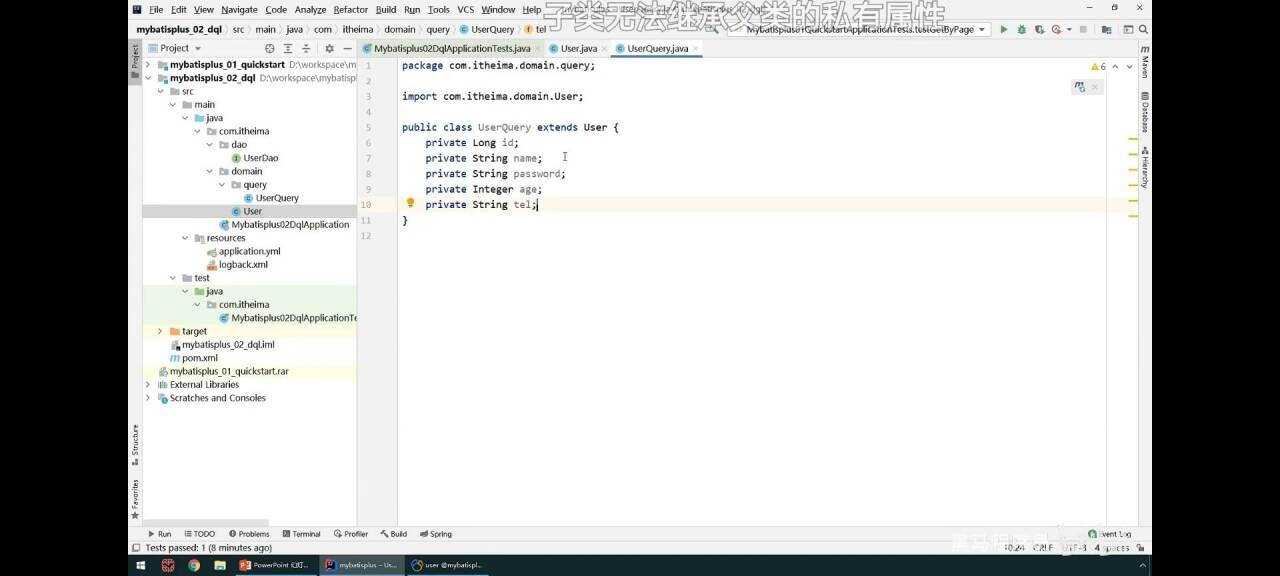Expand all nodes in the Project panel
Viewport: 1280px width, 576px height.
[287, 48]
